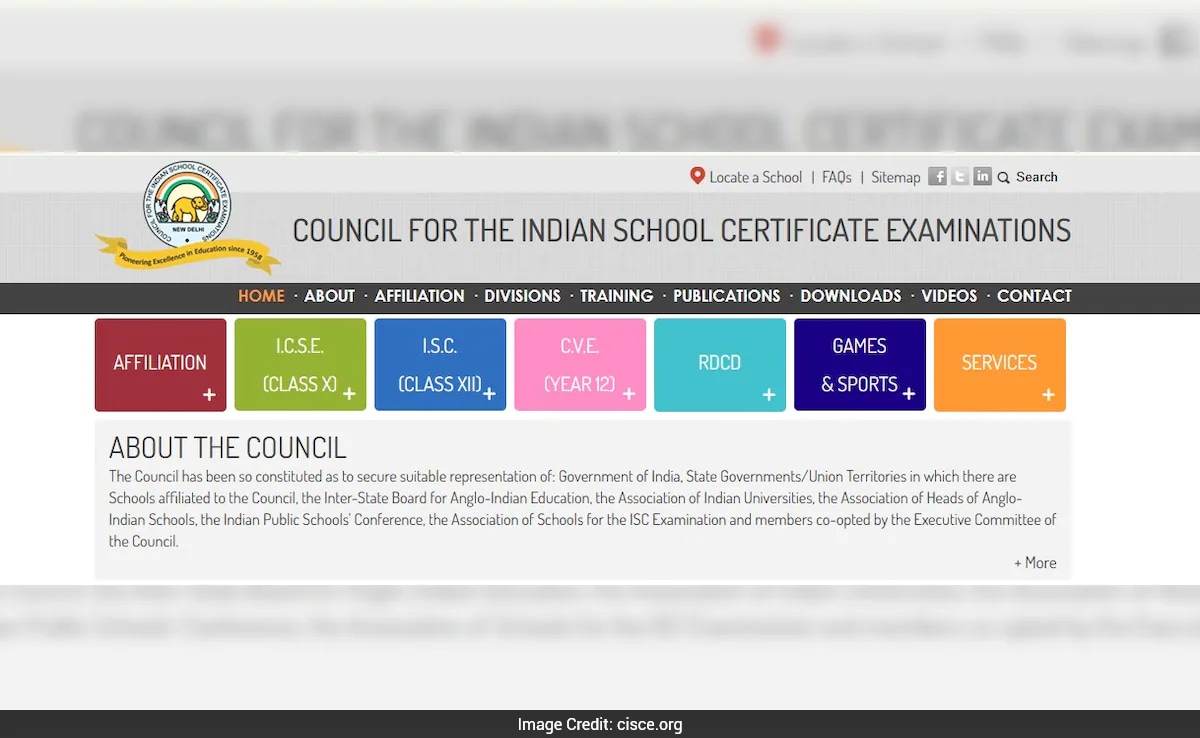Expand plus icon on Services tile
The image size is (1200, 738).
pos(1048,395)
